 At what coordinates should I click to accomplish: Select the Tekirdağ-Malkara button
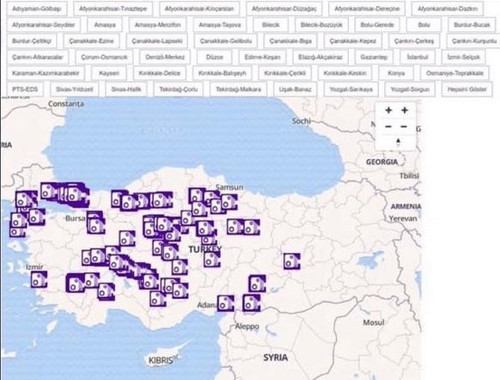click(x=238, y=89)
